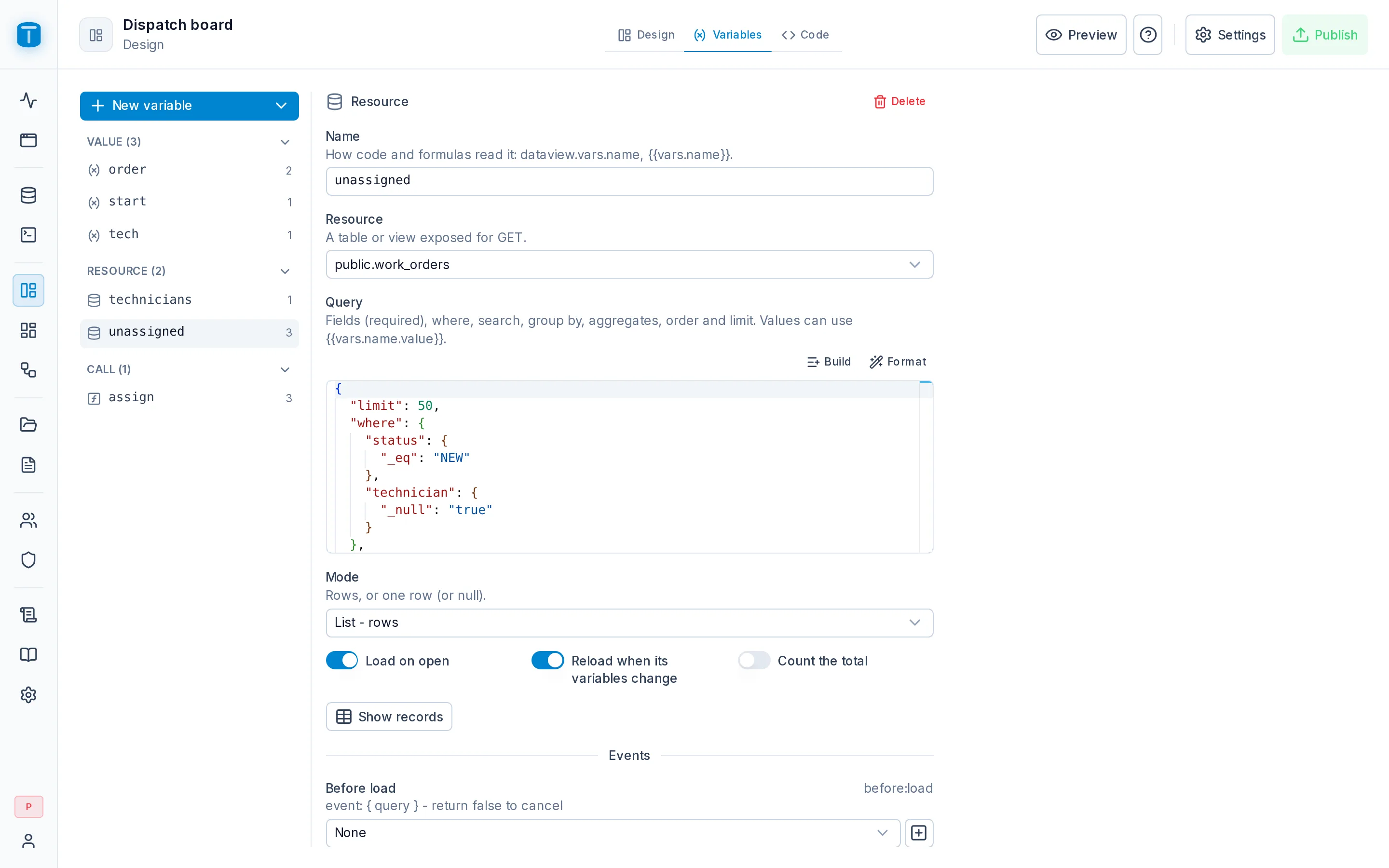This screenshot has width=1389, height=868.
Task: Open the activity pulse icon in sidebar
Action: (x=28, y=100)
